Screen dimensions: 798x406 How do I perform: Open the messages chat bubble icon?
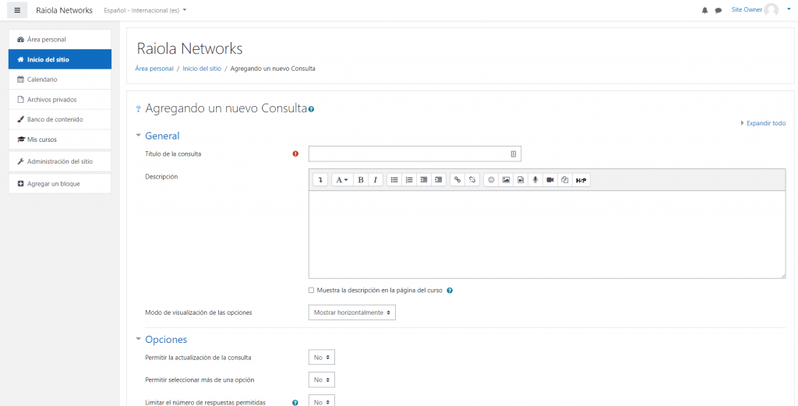tap(718, 10)
